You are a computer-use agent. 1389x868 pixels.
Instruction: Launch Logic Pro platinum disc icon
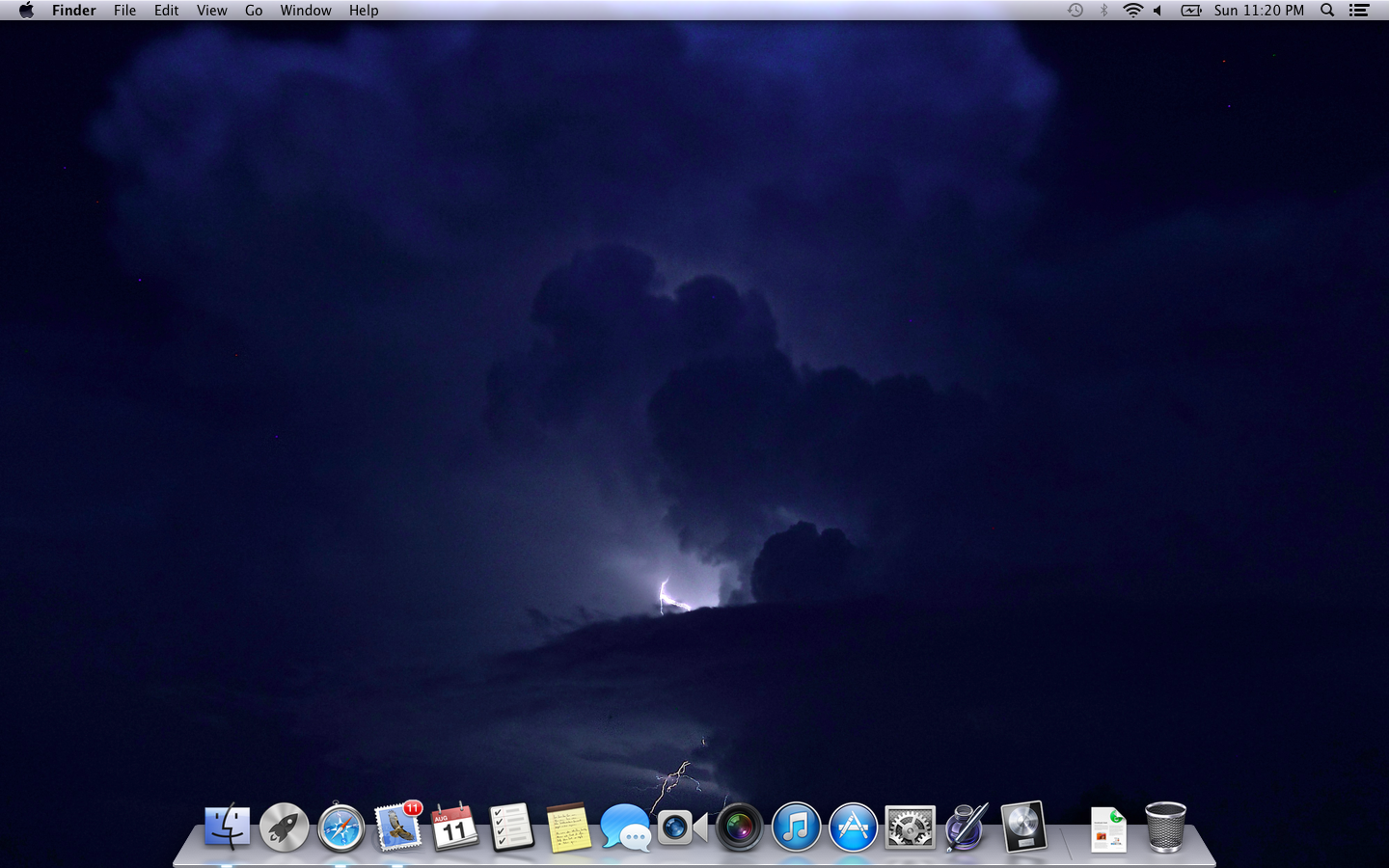pyautogui.click(x=1023, y=827)
